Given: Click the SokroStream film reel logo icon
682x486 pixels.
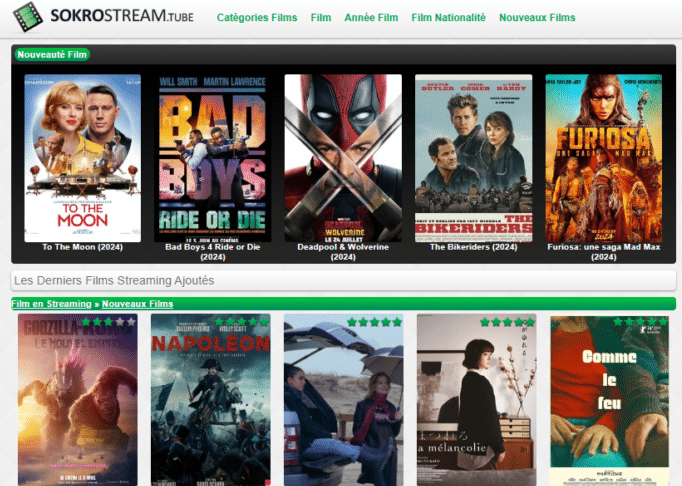Looking at the screenshot, I should coord(28,17).
